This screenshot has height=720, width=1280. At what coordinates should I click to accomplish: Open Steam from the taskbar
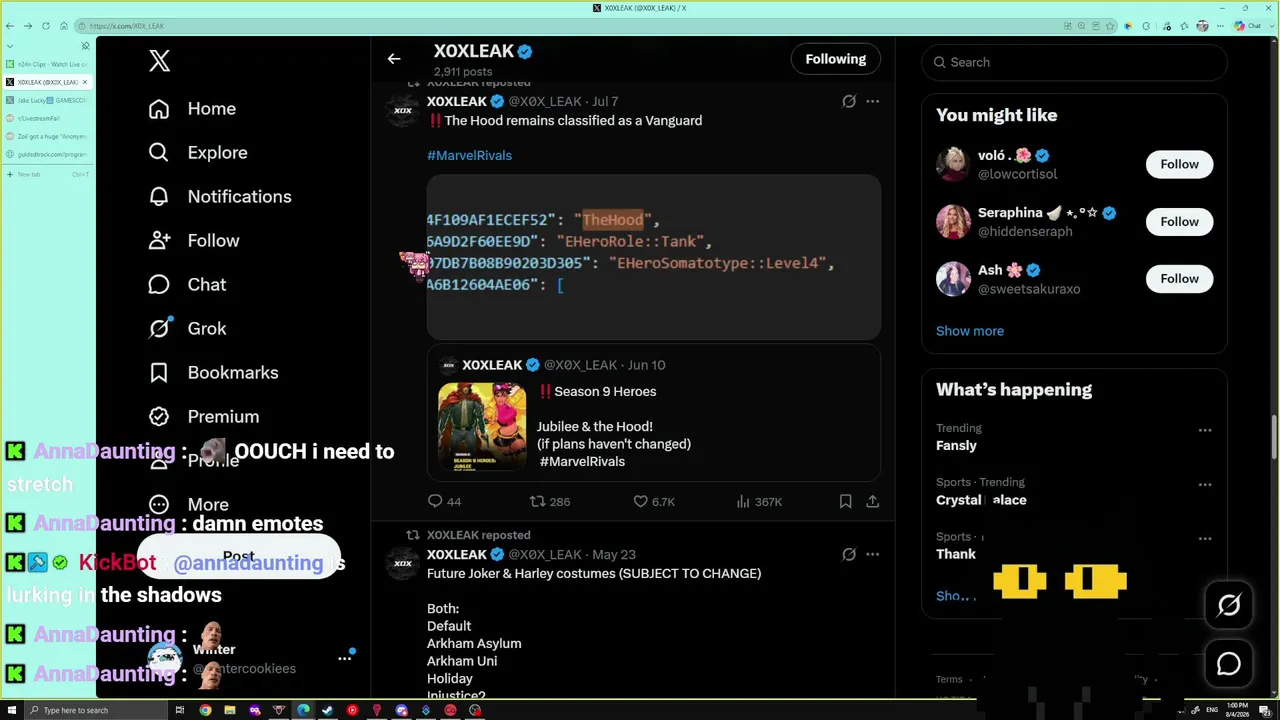pyautogui.click(x=328, y=711)
